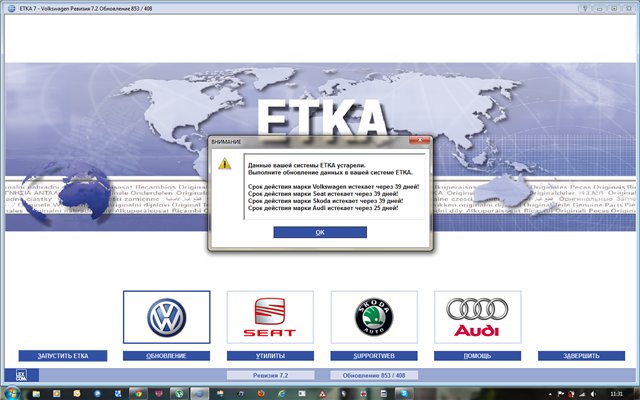Click the ЗАВЕРШИТЬ button
Viewport: 640px width, 400px height.
(581, 356)
